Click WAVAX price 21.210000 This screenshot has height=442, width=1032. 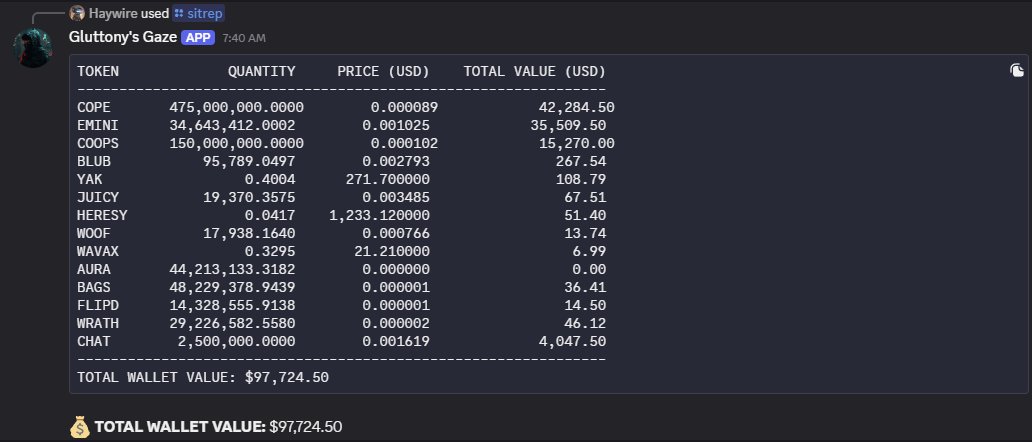[392, 251]
